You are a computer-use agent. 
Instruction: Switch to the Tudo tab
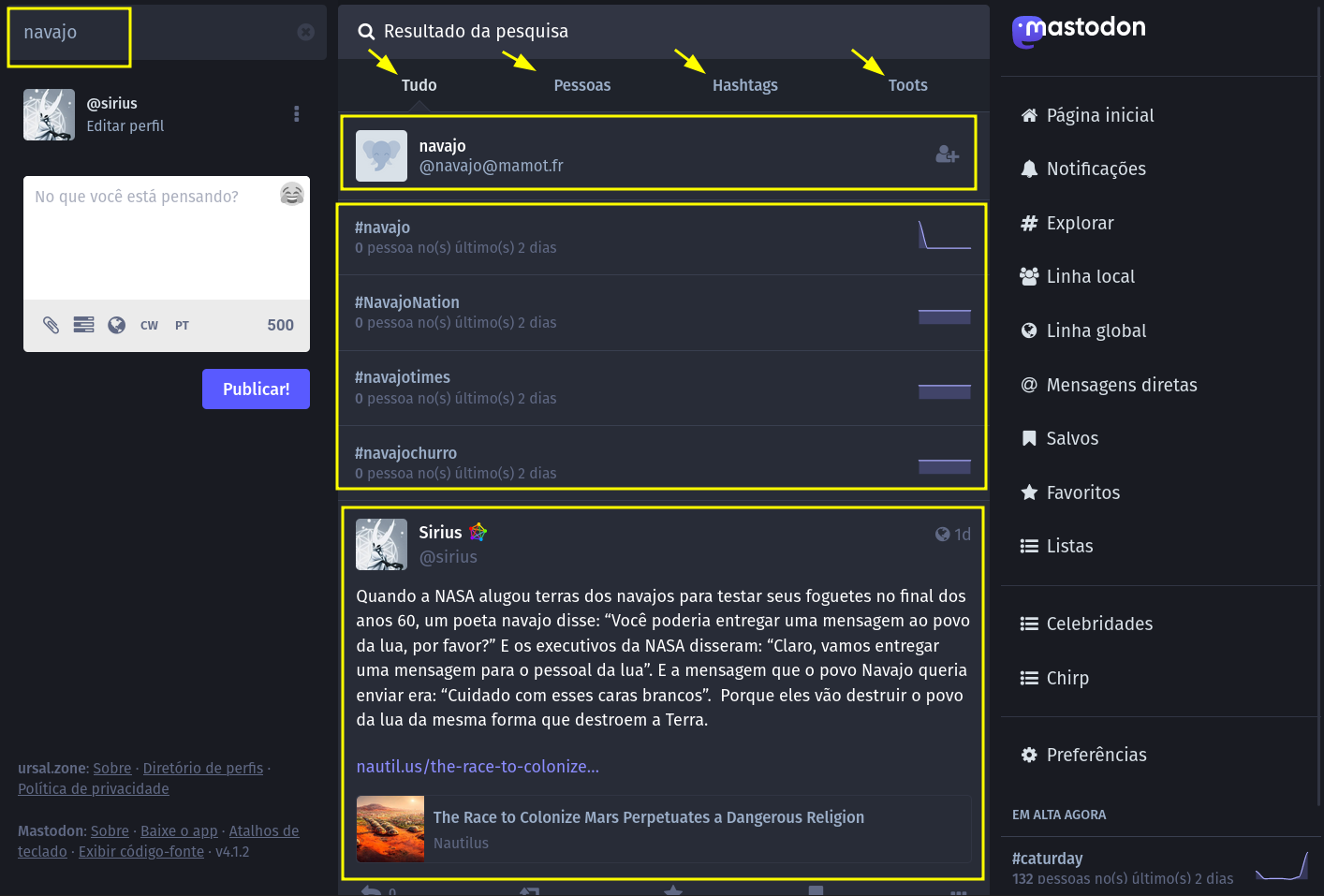coord(419,85)
